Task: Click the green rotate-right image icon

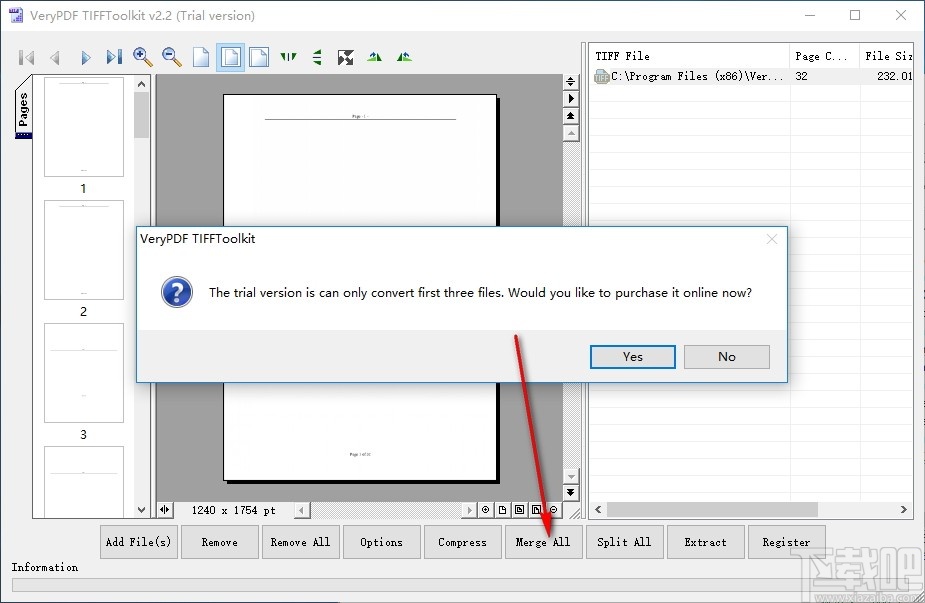Action: (403, 57)
